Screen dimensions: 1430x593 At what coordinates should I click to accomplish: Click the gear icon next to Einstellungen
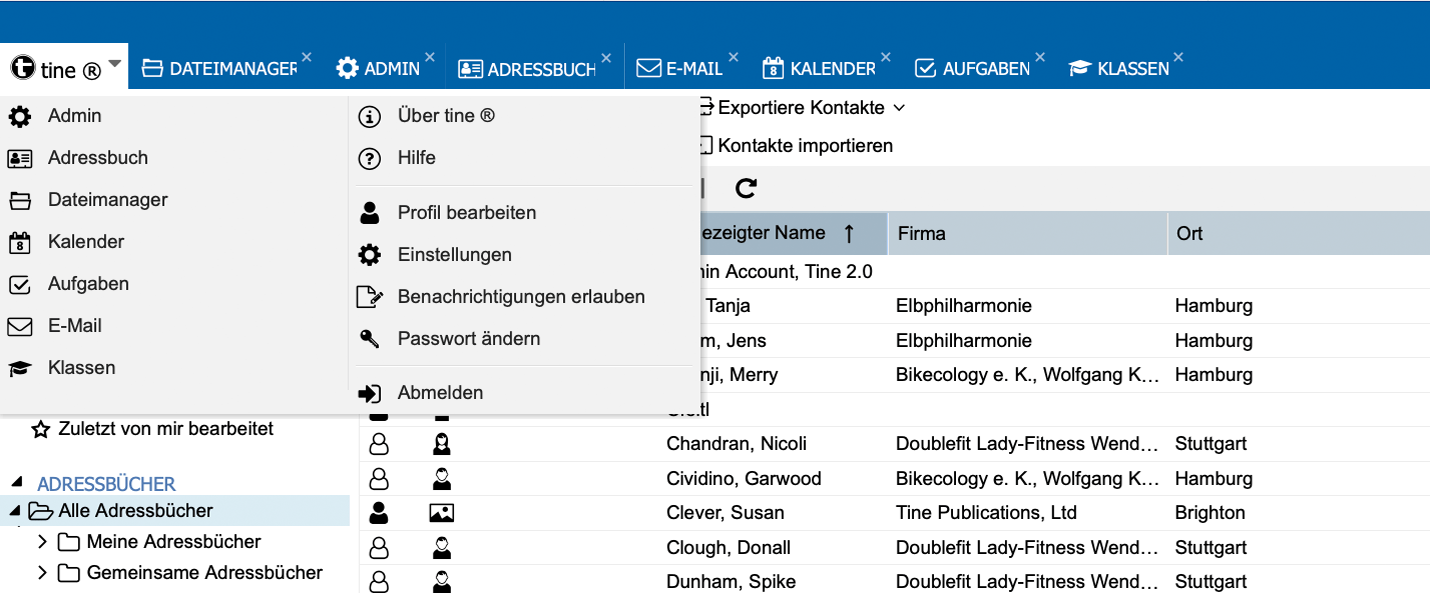pos(370,255)
